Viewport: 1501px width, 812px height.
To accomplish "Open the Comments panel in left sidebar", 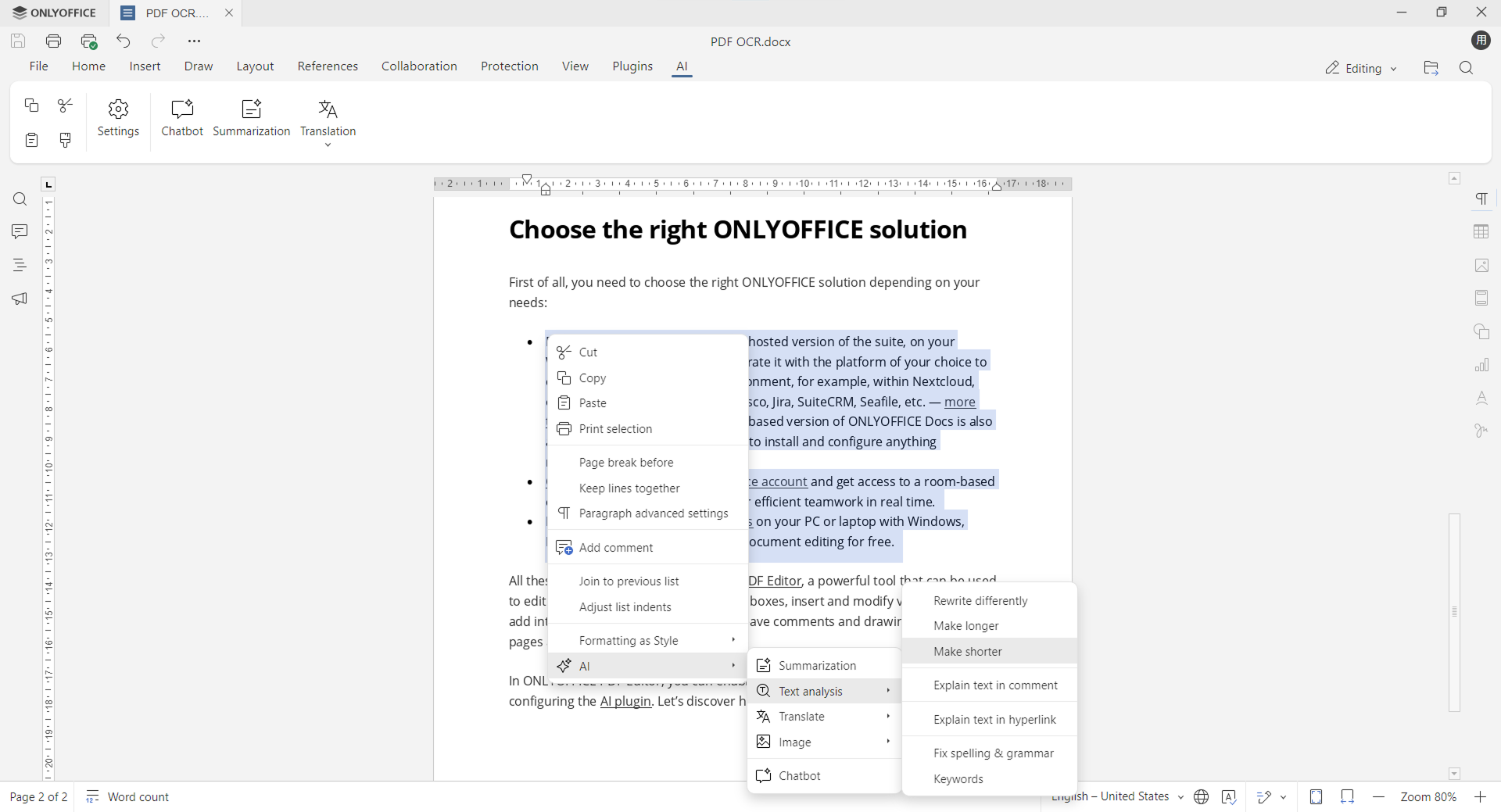I will (x=20, y=231).
